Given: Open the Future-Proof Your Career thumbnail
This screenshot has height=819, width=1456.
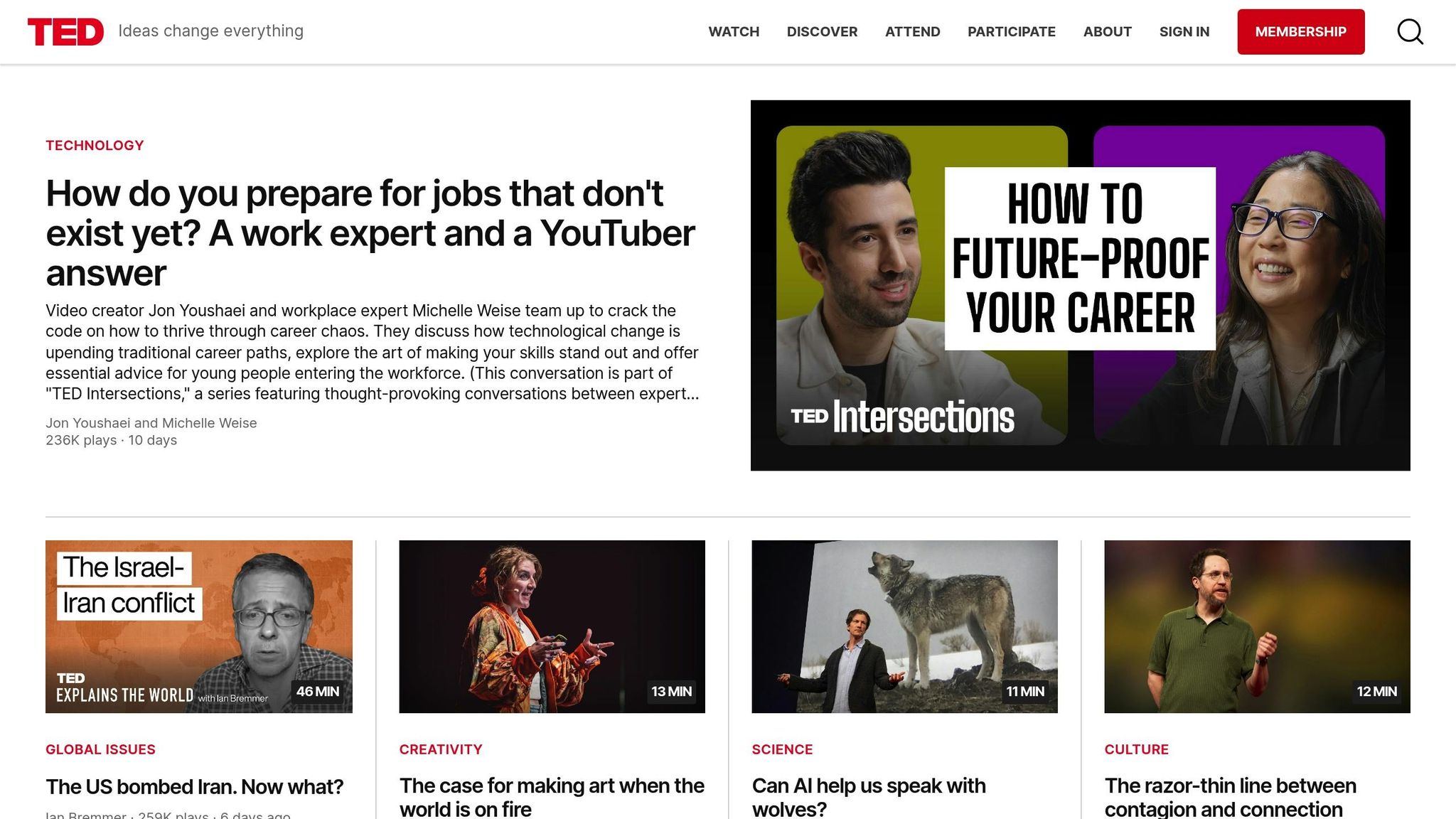Looking at the screenshot, I should [1080, 285].
